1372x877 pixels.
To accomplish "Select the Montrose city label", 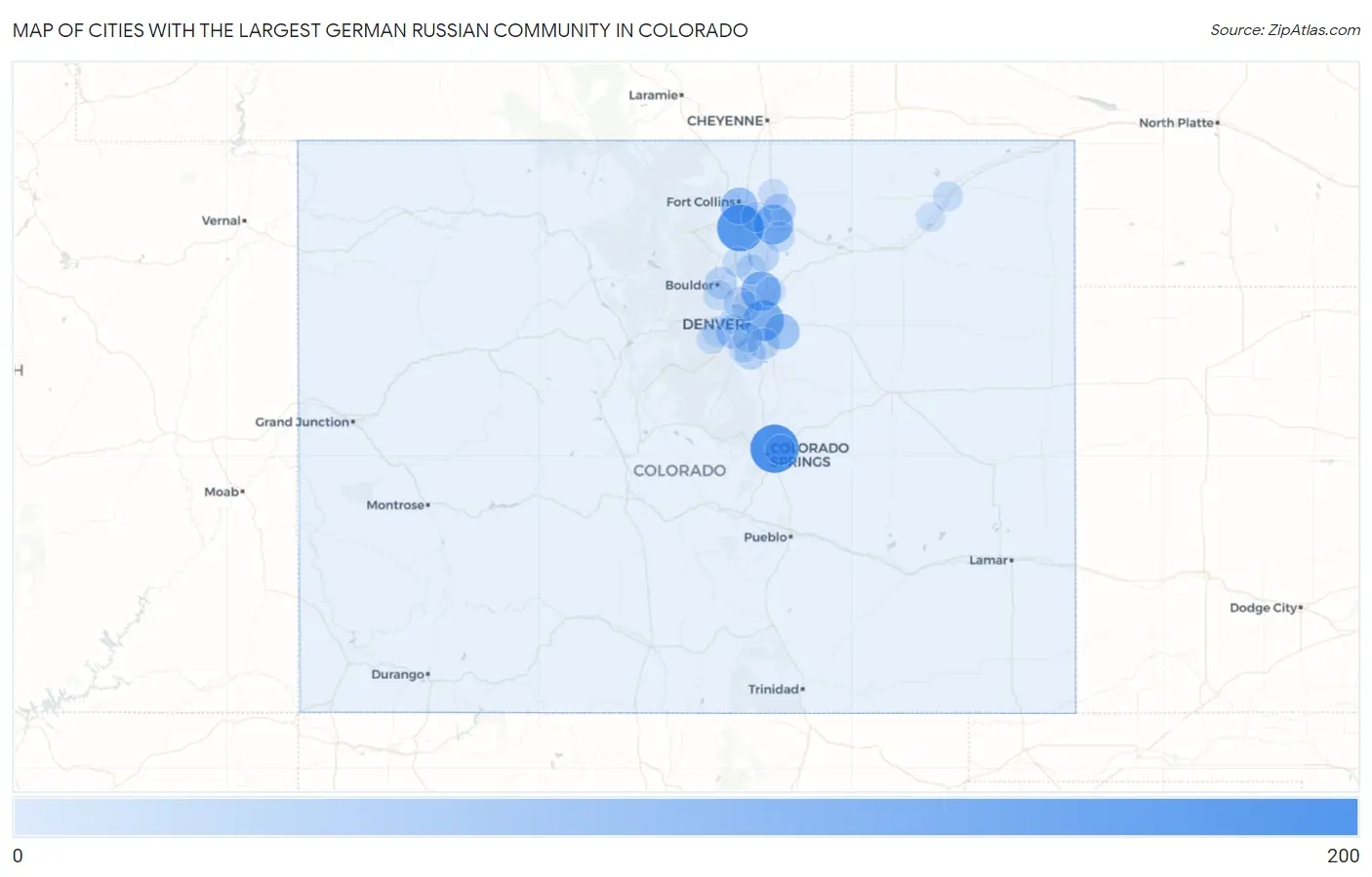I will pos(397,505).
